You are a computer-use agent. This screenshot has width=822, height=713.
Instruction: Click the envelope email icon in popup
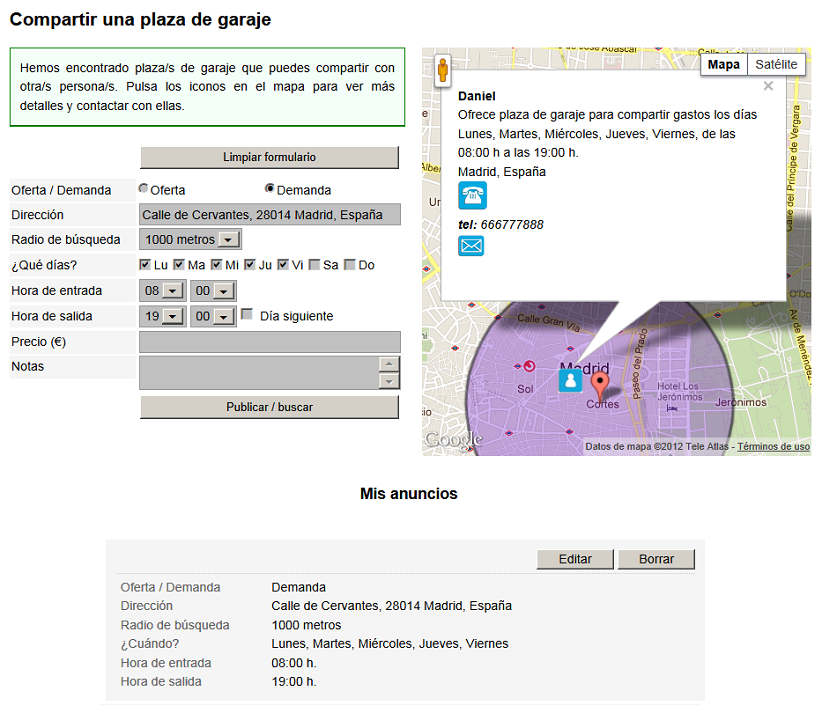471,245
